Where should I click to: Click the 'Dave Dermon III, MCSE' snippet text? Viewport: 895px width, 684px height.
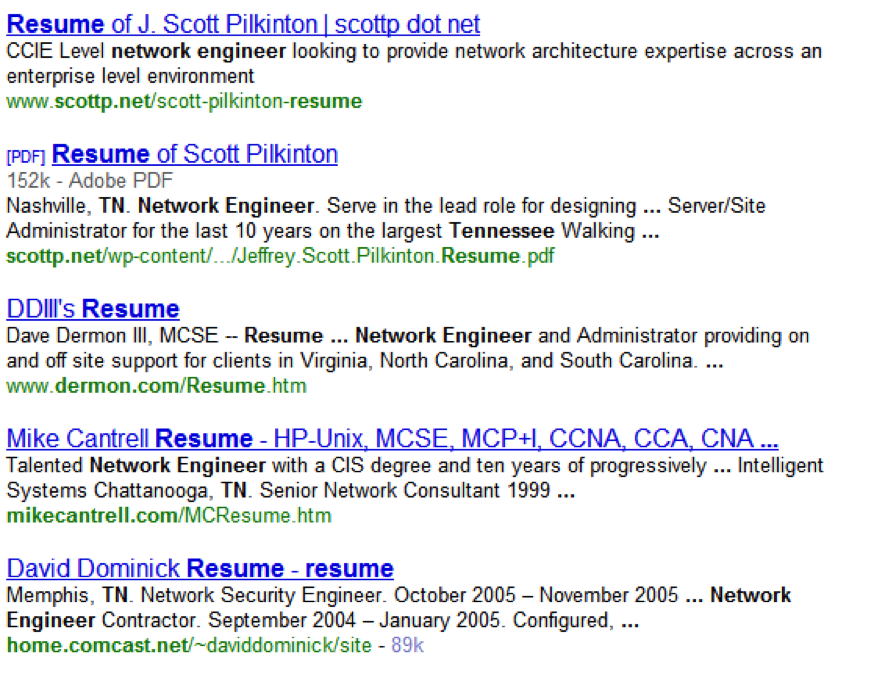coord(112,335)
